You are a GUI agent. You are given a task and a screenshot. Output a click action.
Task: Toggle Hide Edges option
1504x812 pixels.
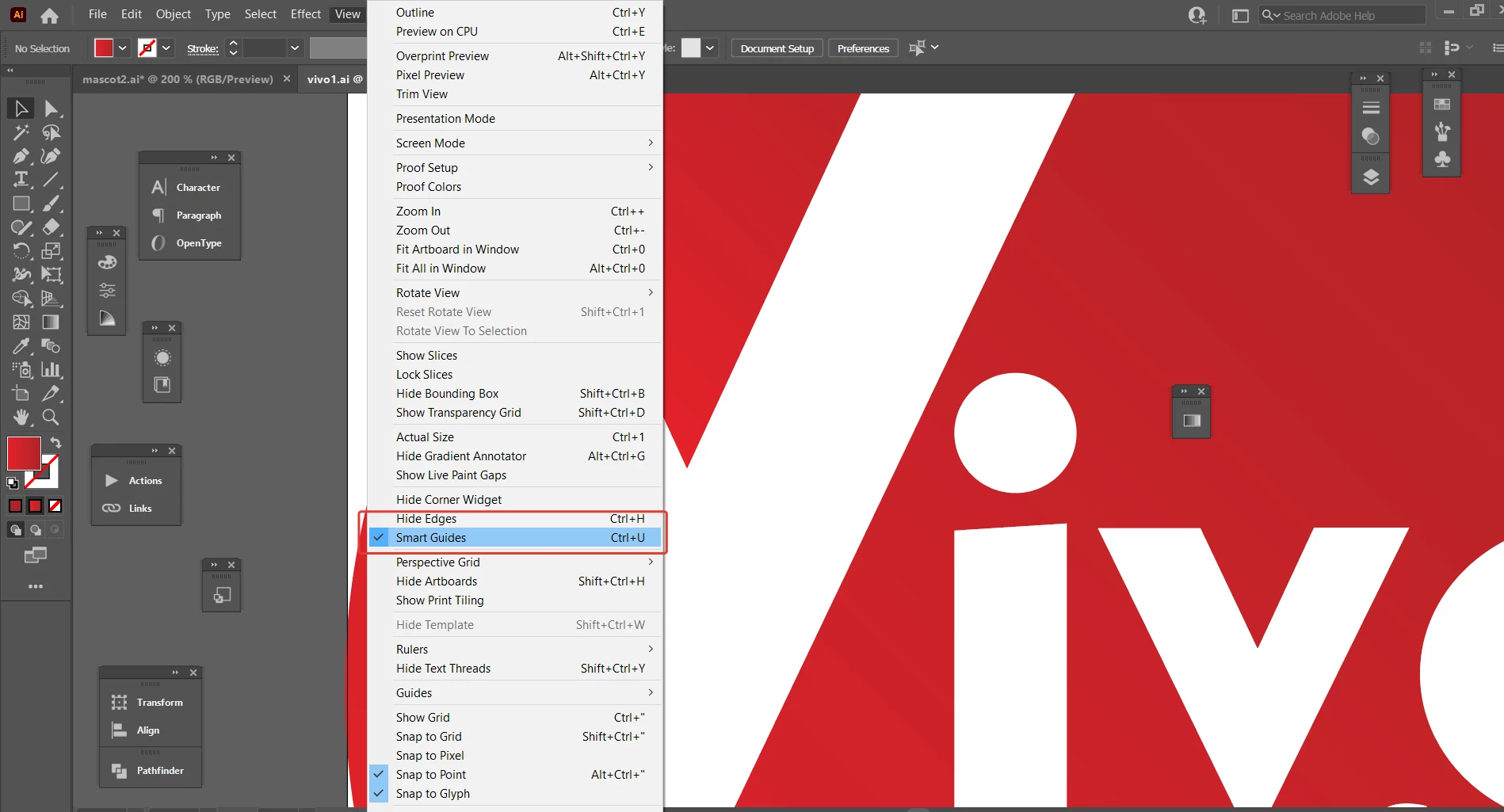click(x=516, y=519)
